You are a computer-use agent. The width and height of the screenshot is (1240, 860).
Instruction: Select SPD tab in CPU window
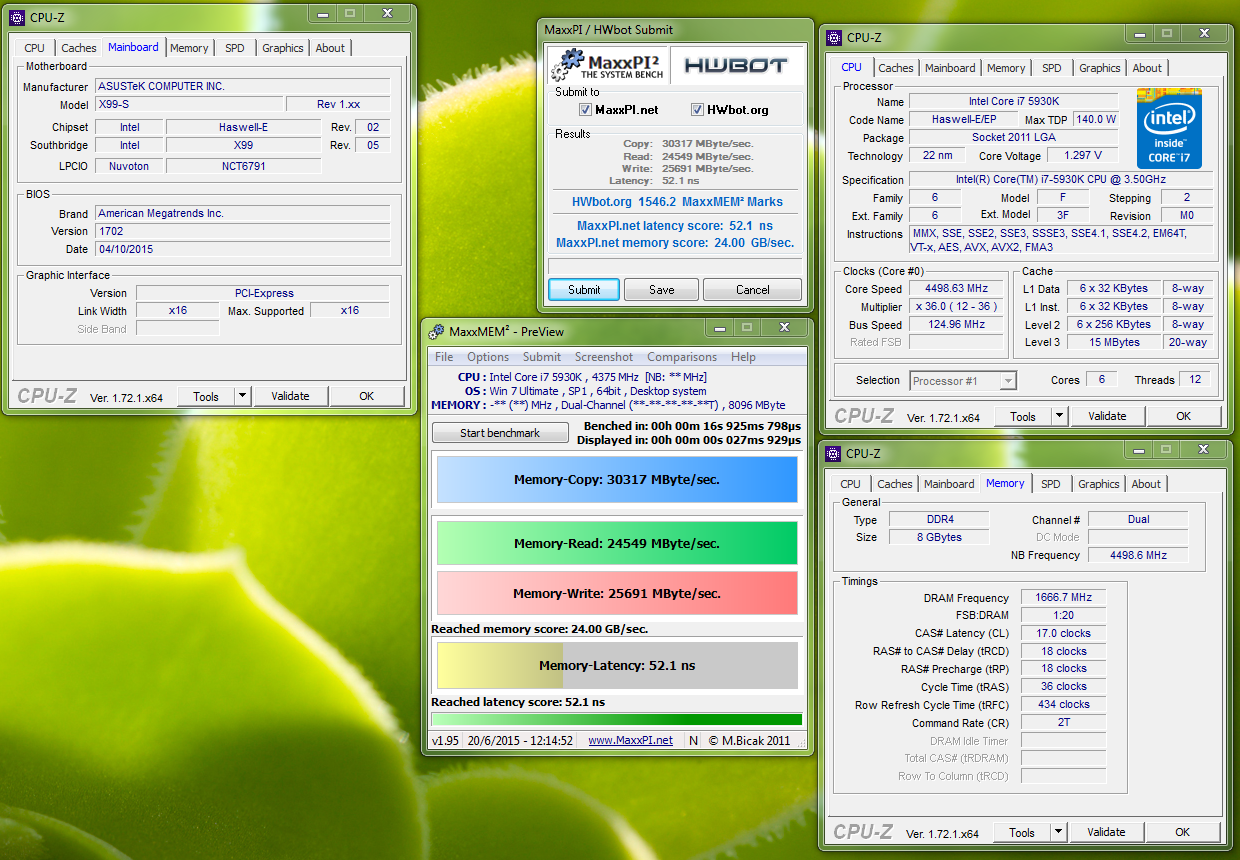pyautogui.click(x=1052, y=68)
